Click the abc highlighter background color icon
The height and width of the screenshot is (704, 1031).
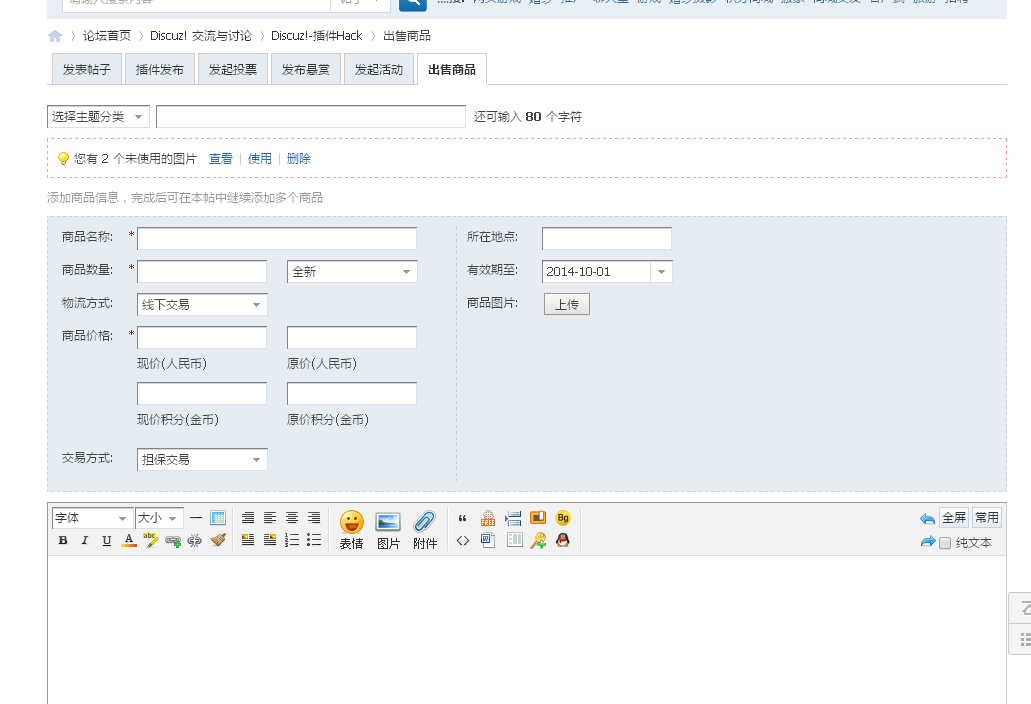point(151,540)
